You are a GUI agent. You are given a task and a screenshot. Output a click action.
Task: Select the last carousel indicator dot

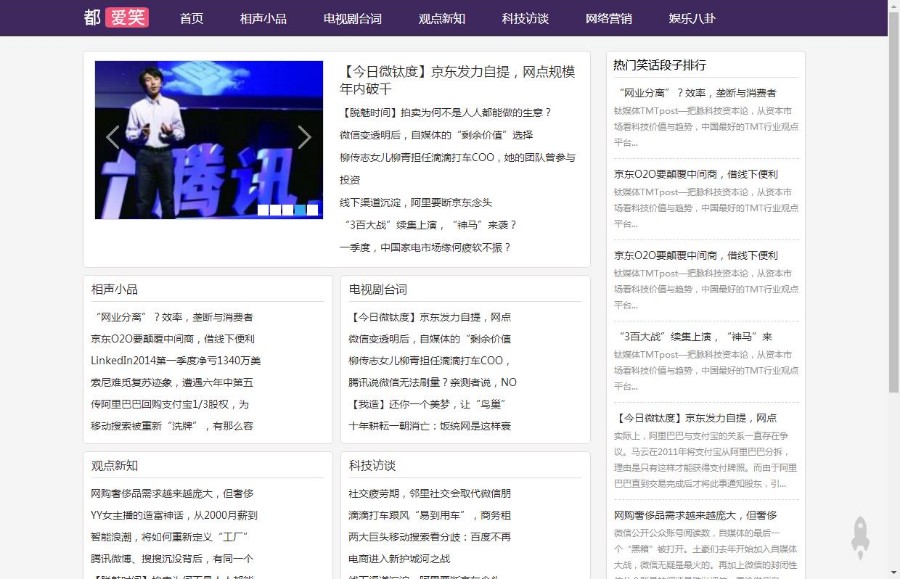(312, 210)
